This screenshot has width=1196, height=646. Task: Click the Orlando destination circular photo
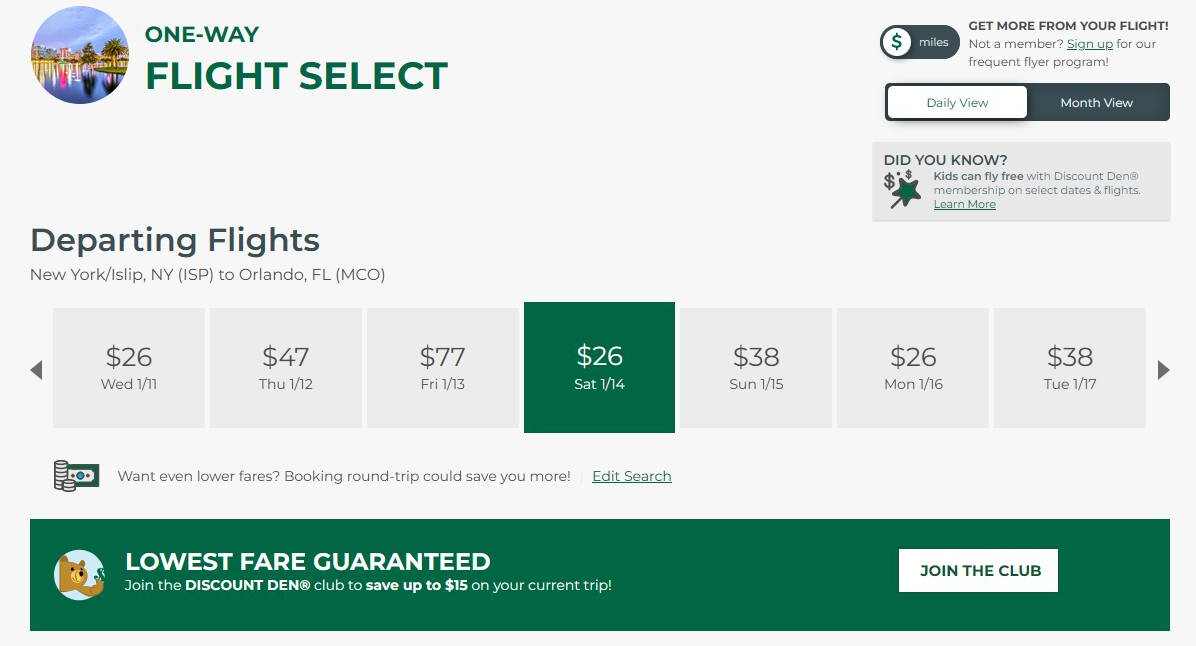[x=80, y=55]
